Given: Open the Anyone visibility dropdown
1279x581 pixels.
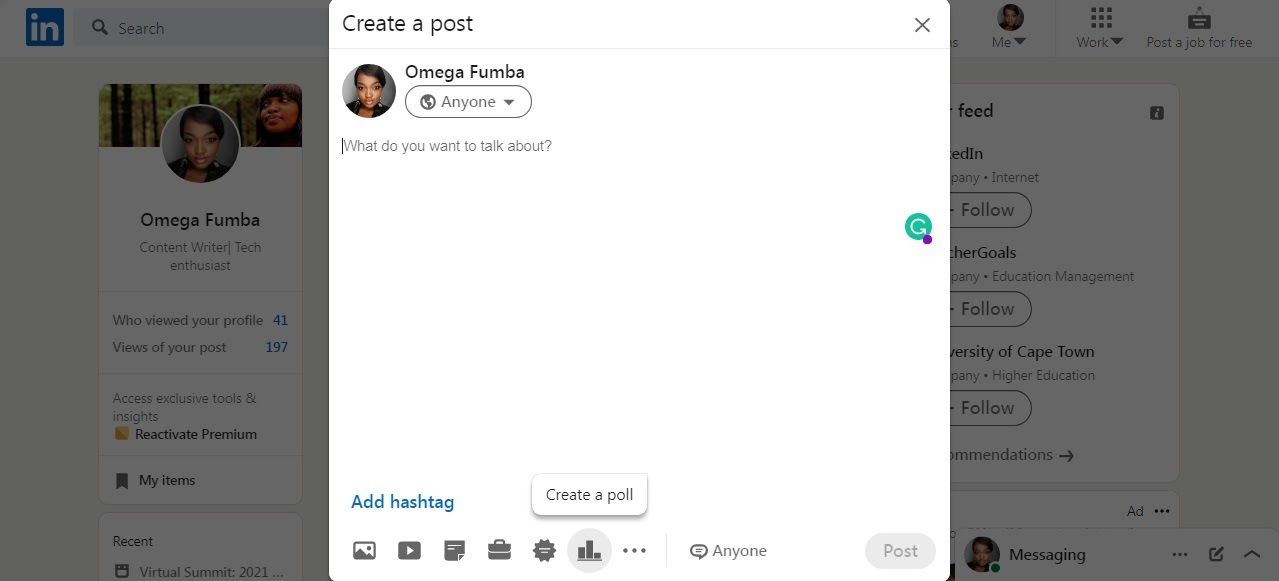Looking at the screenshot, I should (x=467, y=101).
